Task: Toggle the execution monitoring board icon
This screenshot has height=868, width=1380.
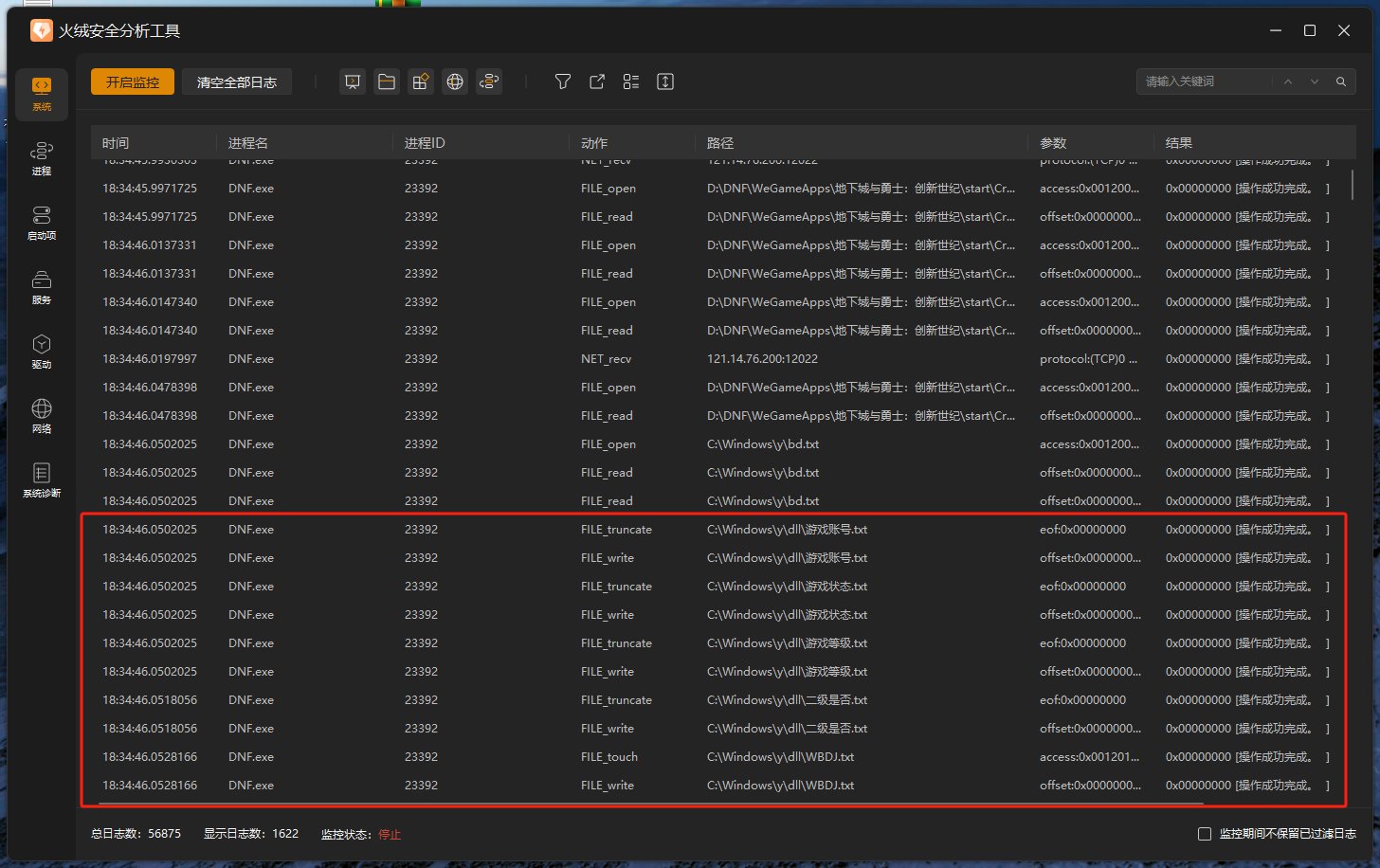Action: (353, 81)
